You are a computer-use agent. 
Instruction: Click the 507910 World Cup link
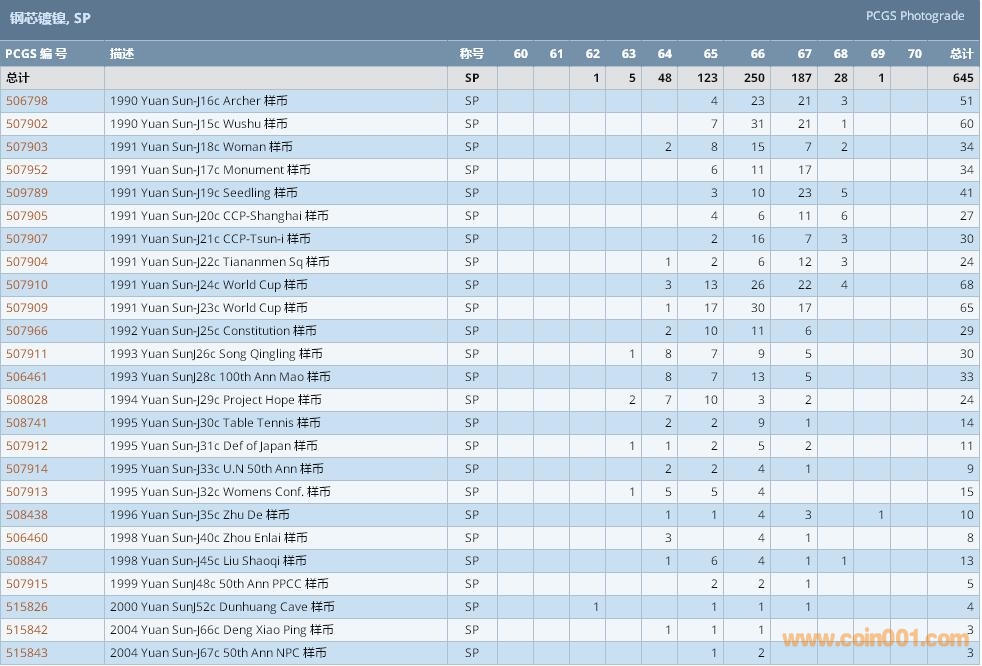coord(27,285)
